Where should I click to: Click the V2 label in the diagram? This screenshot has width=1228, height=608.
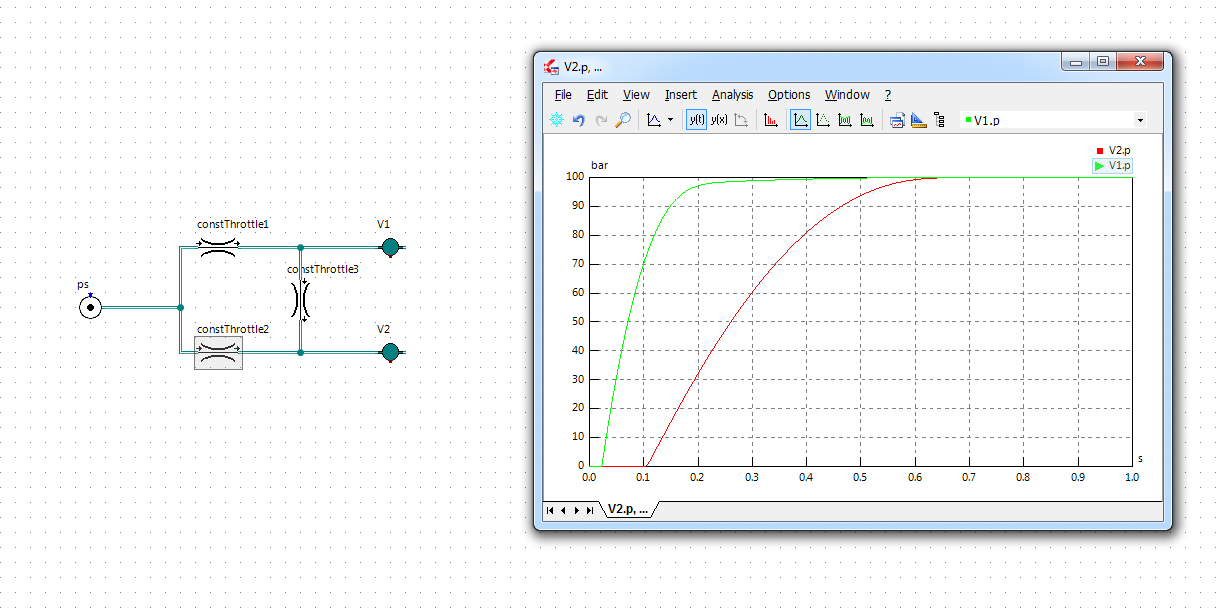point(384,329)
